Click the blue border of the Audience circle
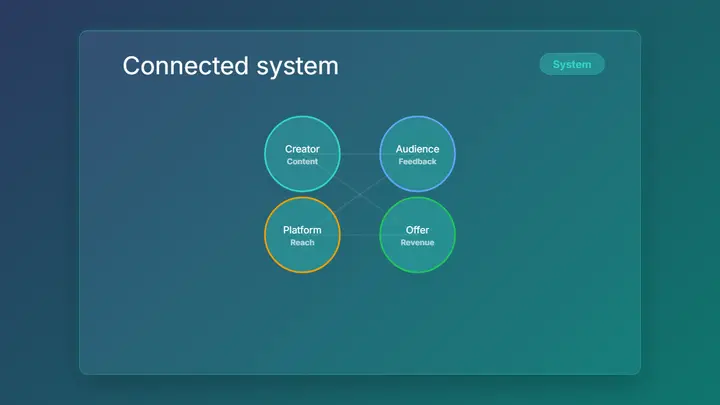 coord(455,154)
